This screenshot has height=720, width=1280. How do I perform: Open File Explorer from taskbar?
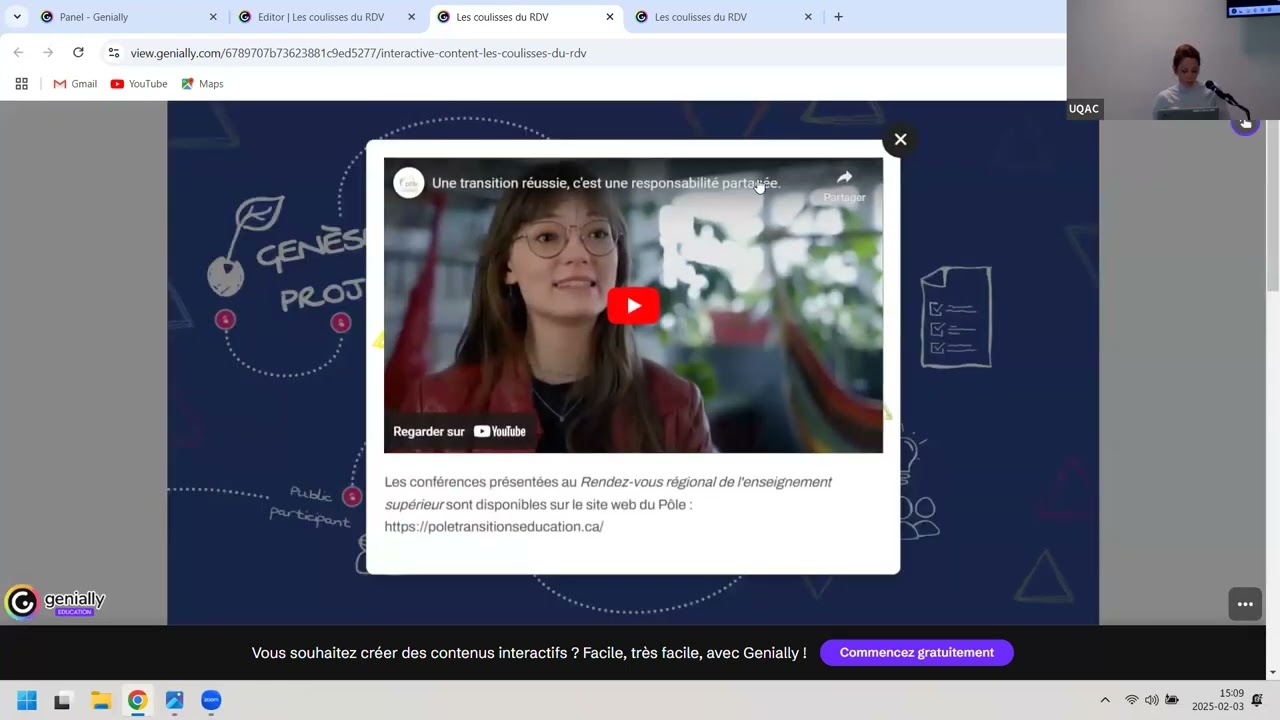[101, 700]
